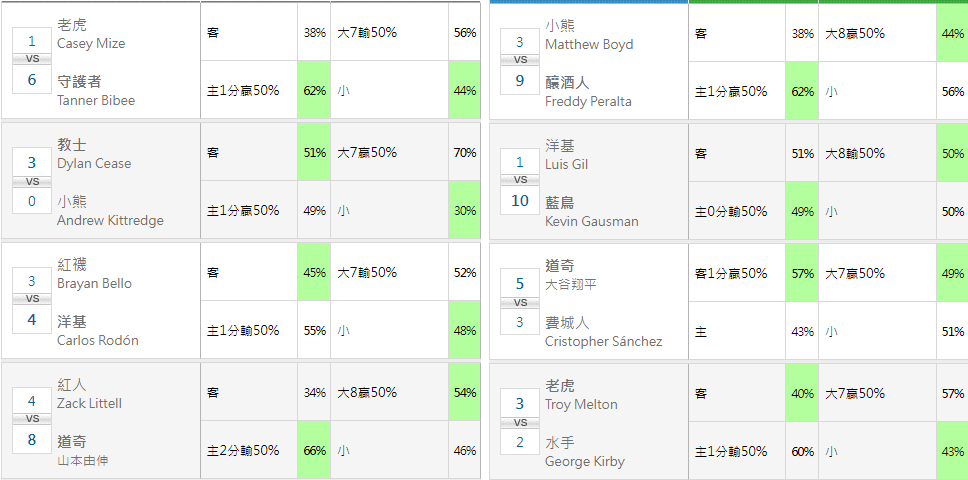The image size is (968, 480).
Task: Click Matthew Boyd pitcher name
Action: (589, 45)
